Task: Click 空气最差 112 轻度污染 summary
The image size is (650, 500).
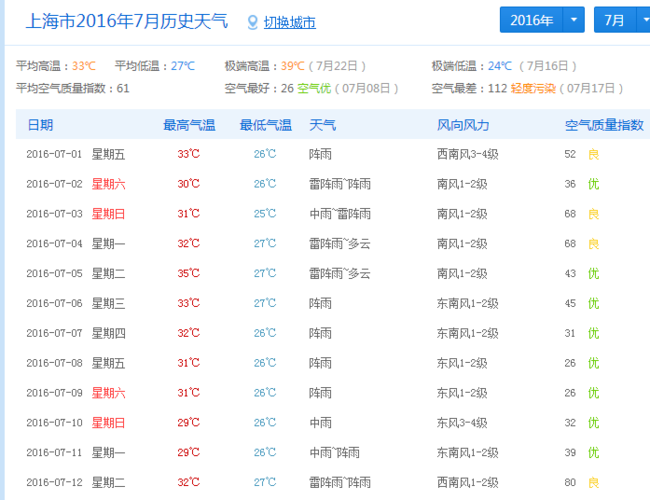Action: pyautogui.click(x=527, y=88)
